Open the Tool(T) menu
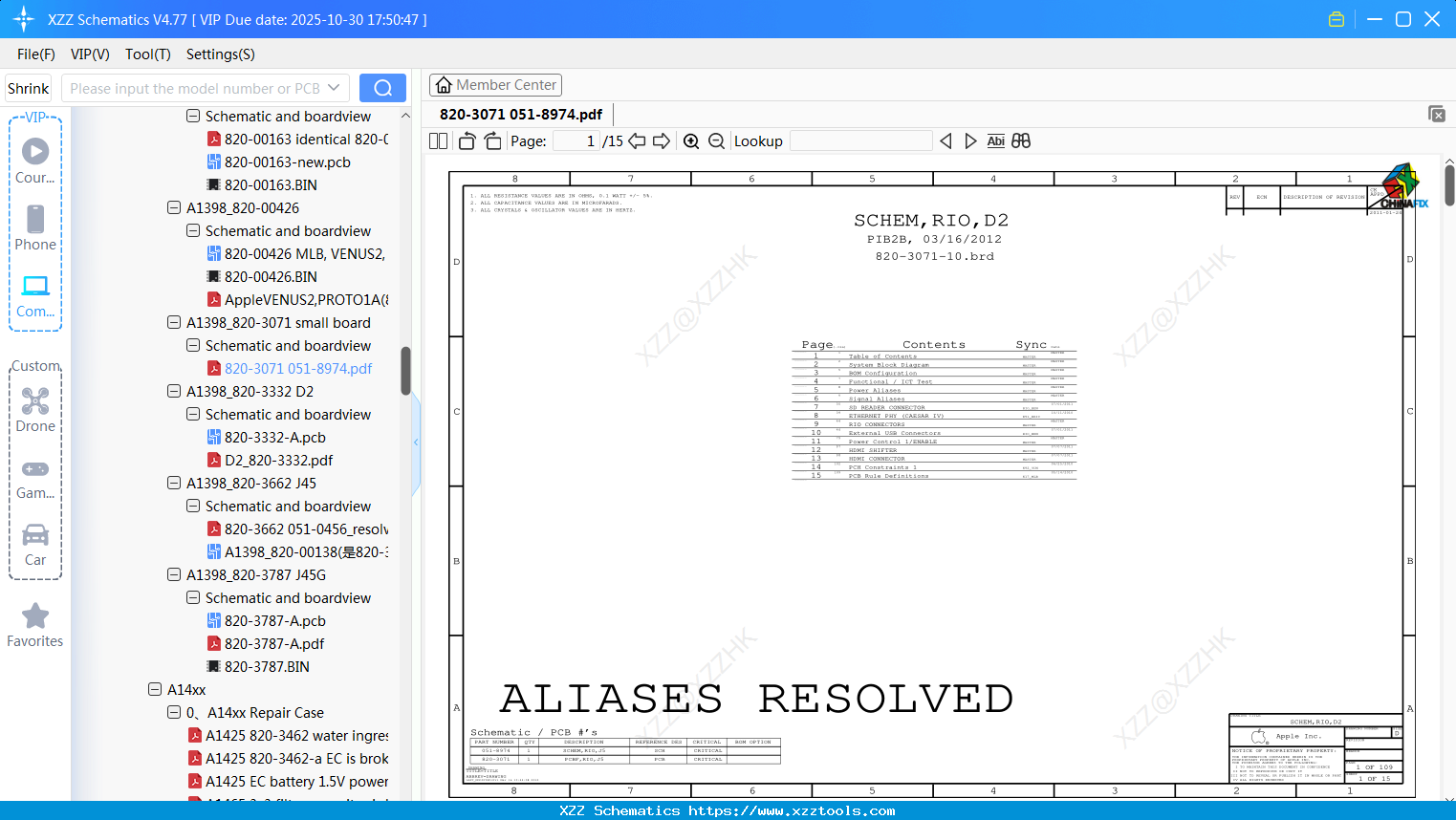 [148, 54]
